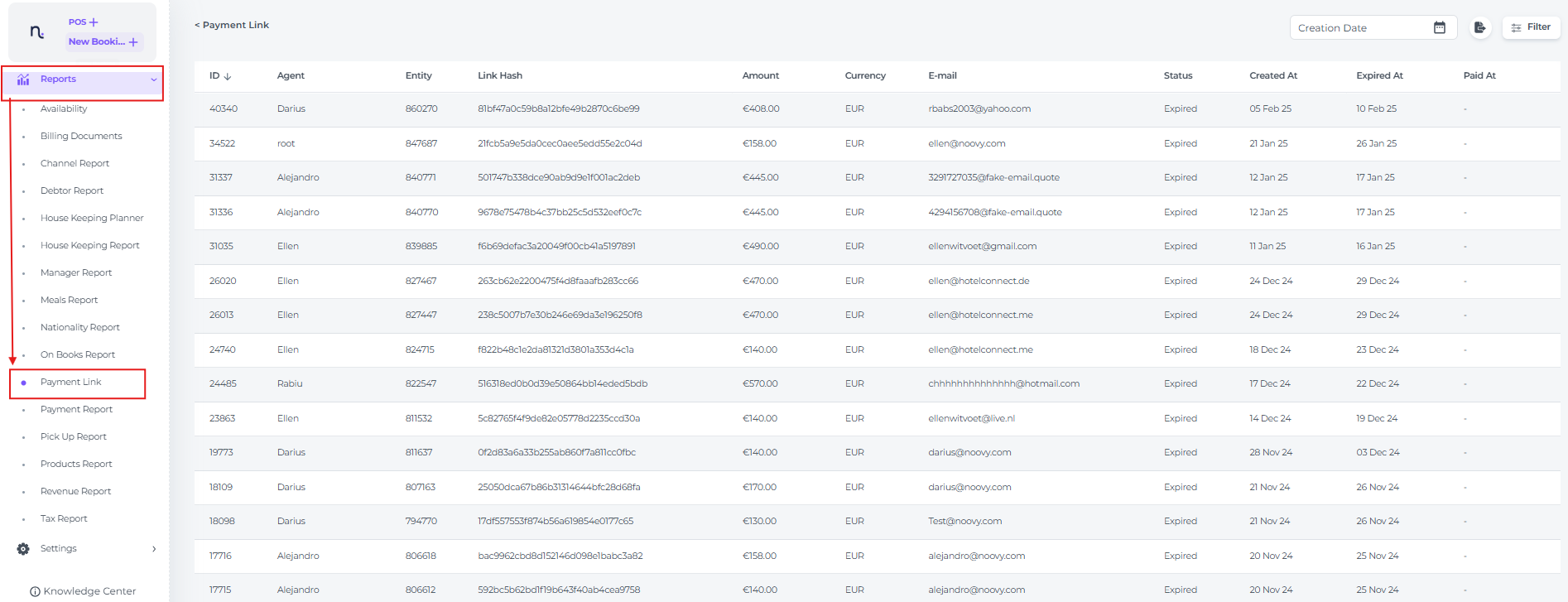The height and width of the screenshot is (602, 1568).
Task: Select the payment link row with ID 40340
Action: pyautogui.click(x=224, y=108)
